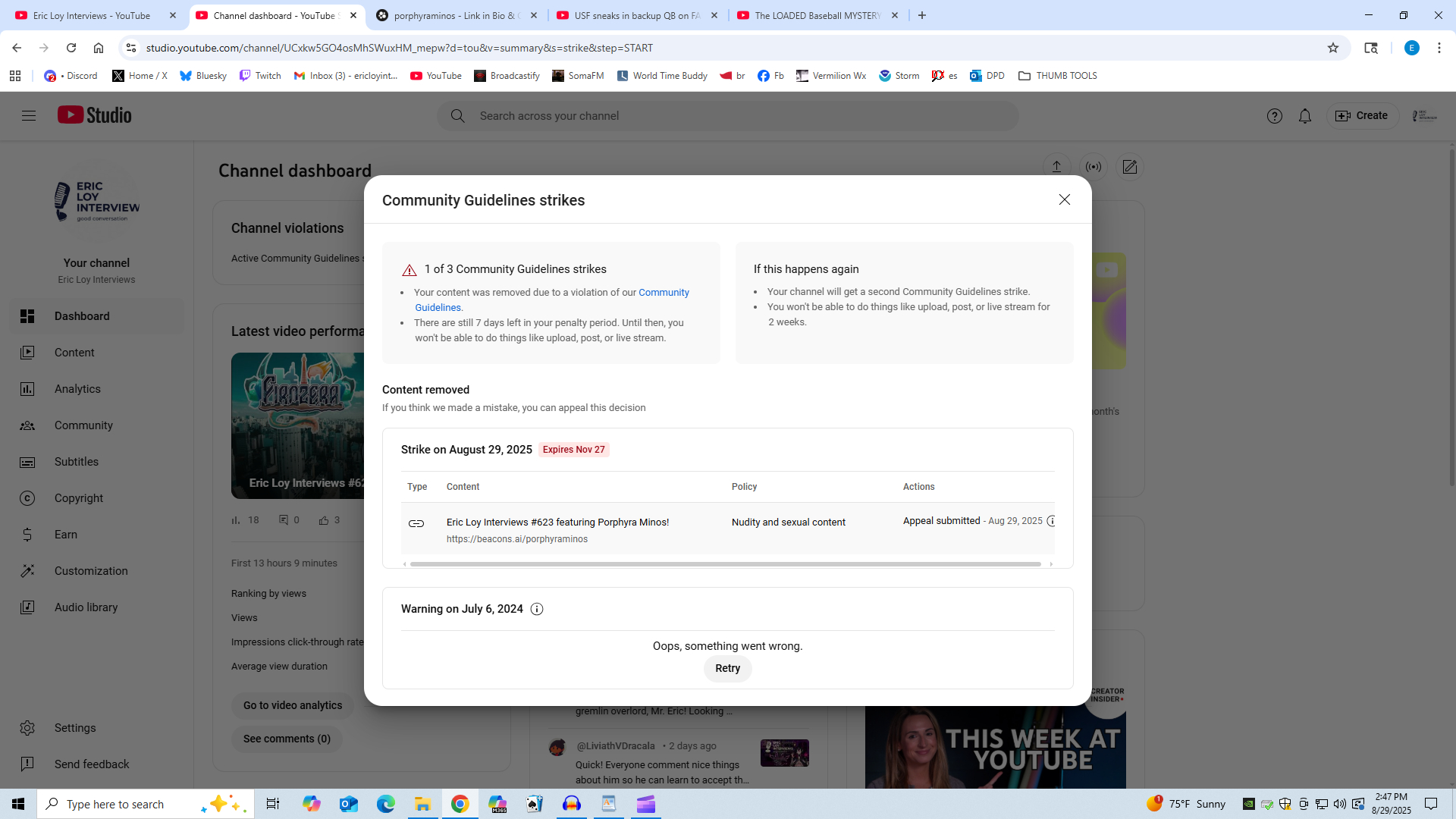Click the info icon beside Warning on July 6, 2024
Screen dimensions: 1456x819
pyautogui.click(x=537, y=609)
